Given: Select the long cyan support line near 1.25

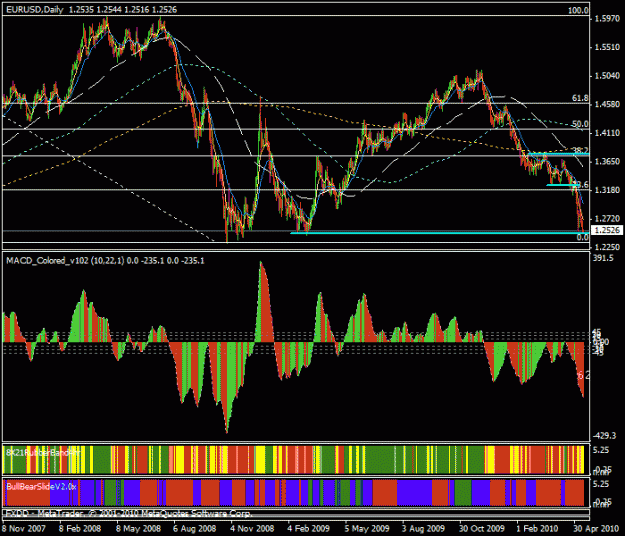Looking at the screenshot, I should tap(439, 233).
